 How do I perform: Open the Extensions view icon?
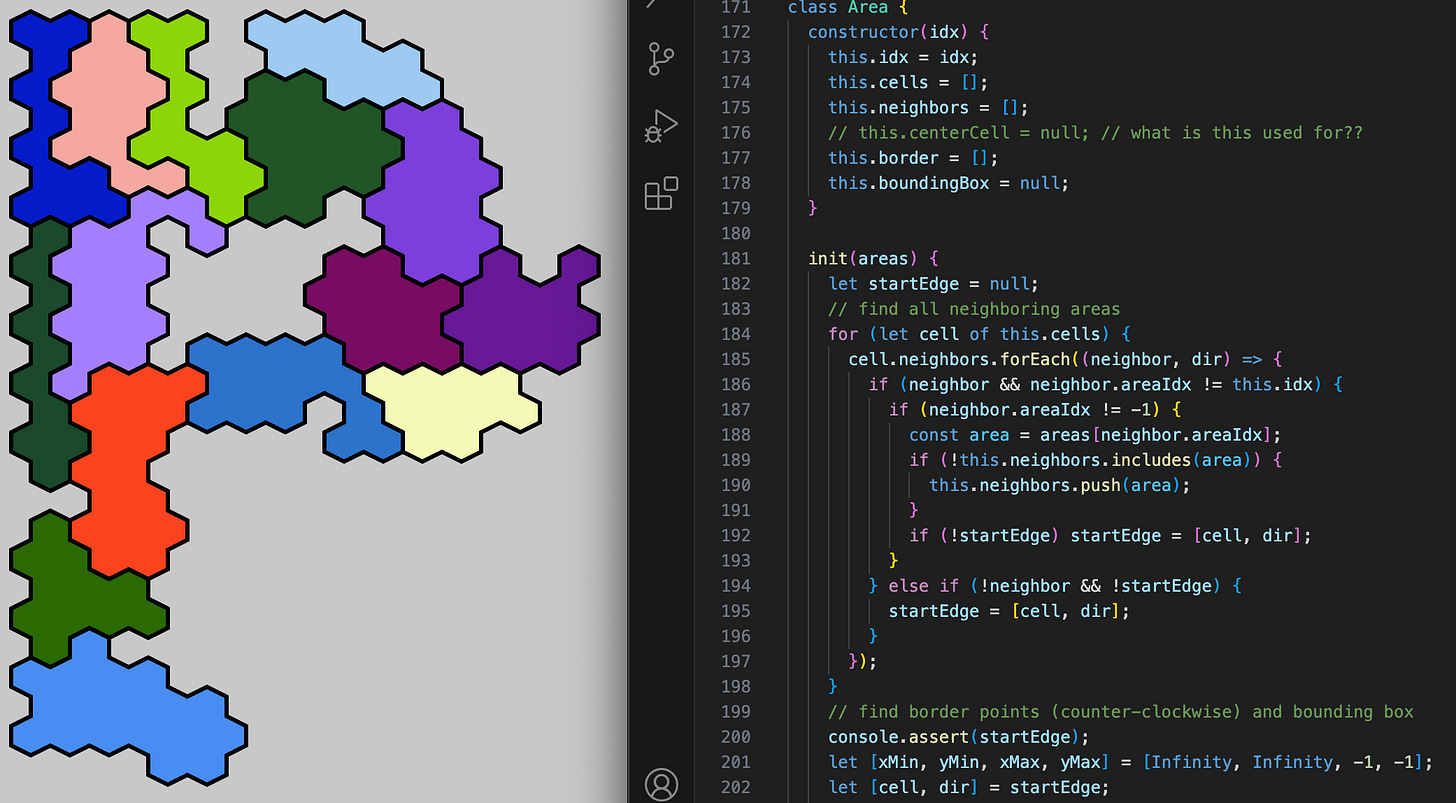pyautogui.click(x=661, y=193)
